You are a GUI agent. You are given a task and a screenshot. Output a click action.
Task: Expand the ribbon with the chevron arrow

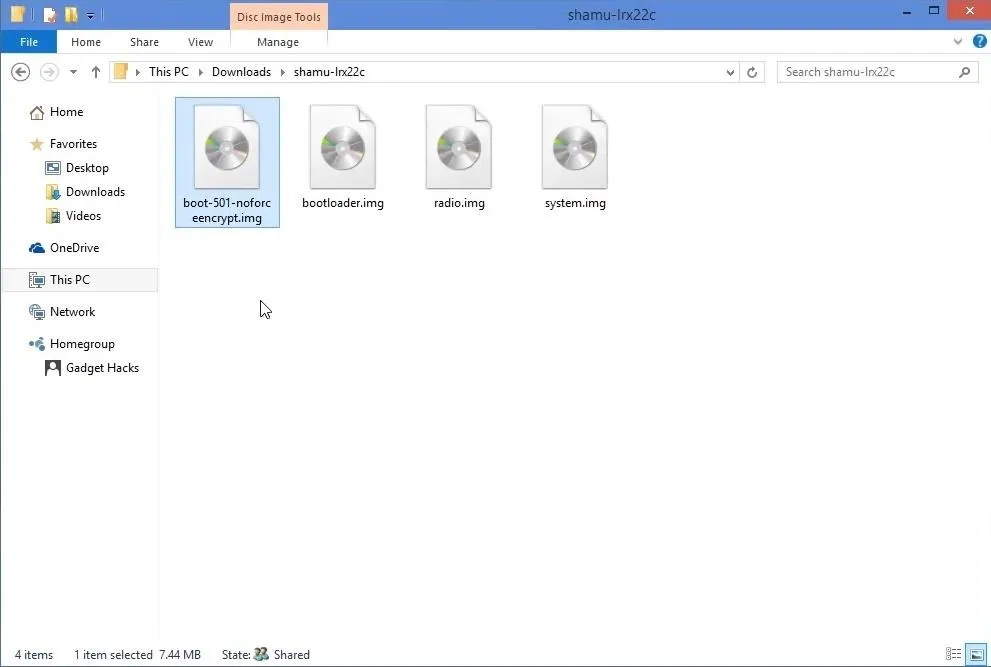(x=958, y=42)
